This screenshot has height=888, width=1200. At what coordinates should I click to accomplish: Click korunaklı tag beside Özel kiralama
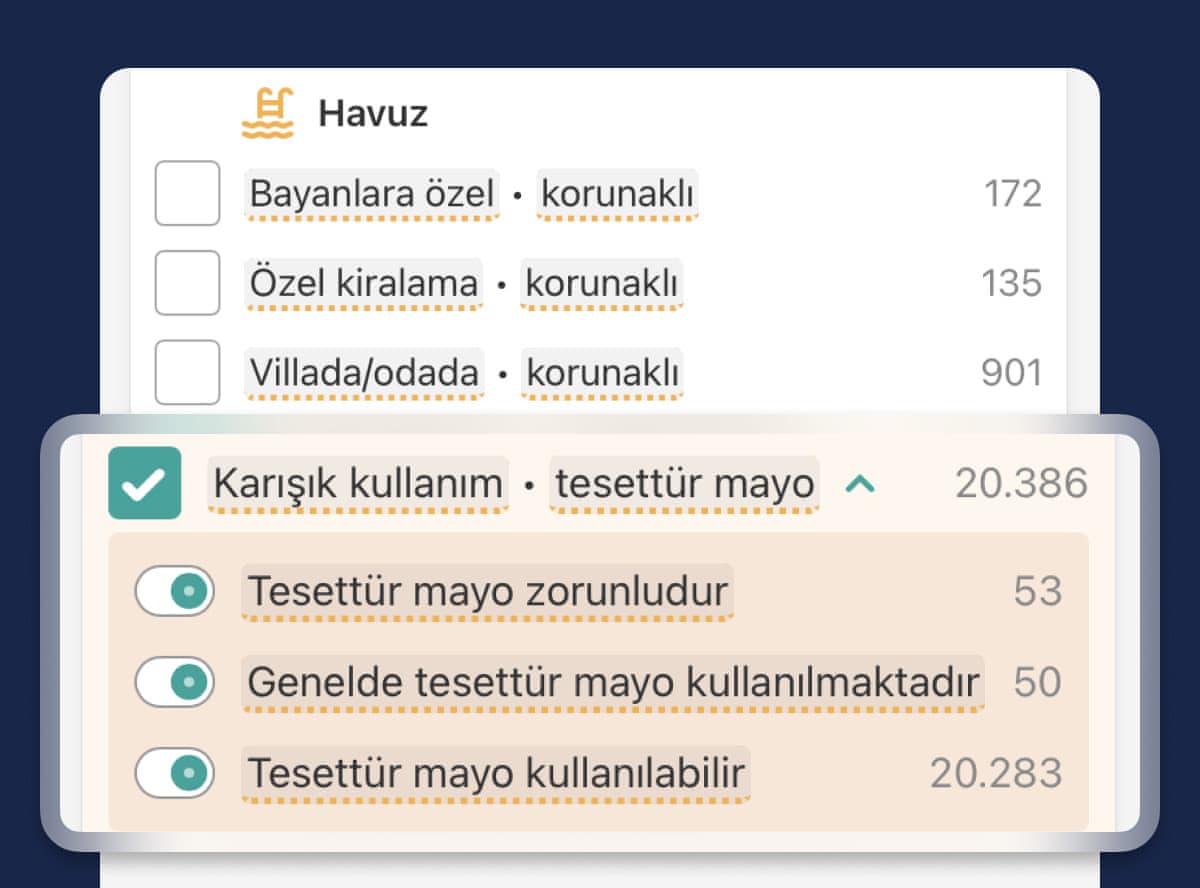pyautogui.click(x=602, y=283)
